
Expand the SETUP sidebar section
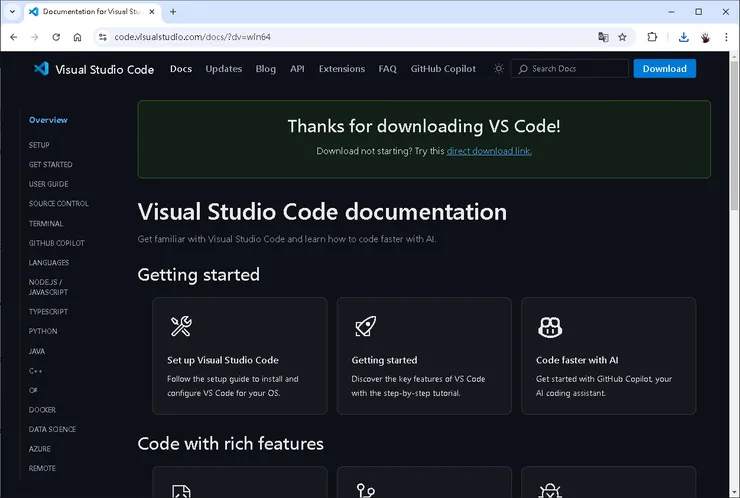[39, 145]
